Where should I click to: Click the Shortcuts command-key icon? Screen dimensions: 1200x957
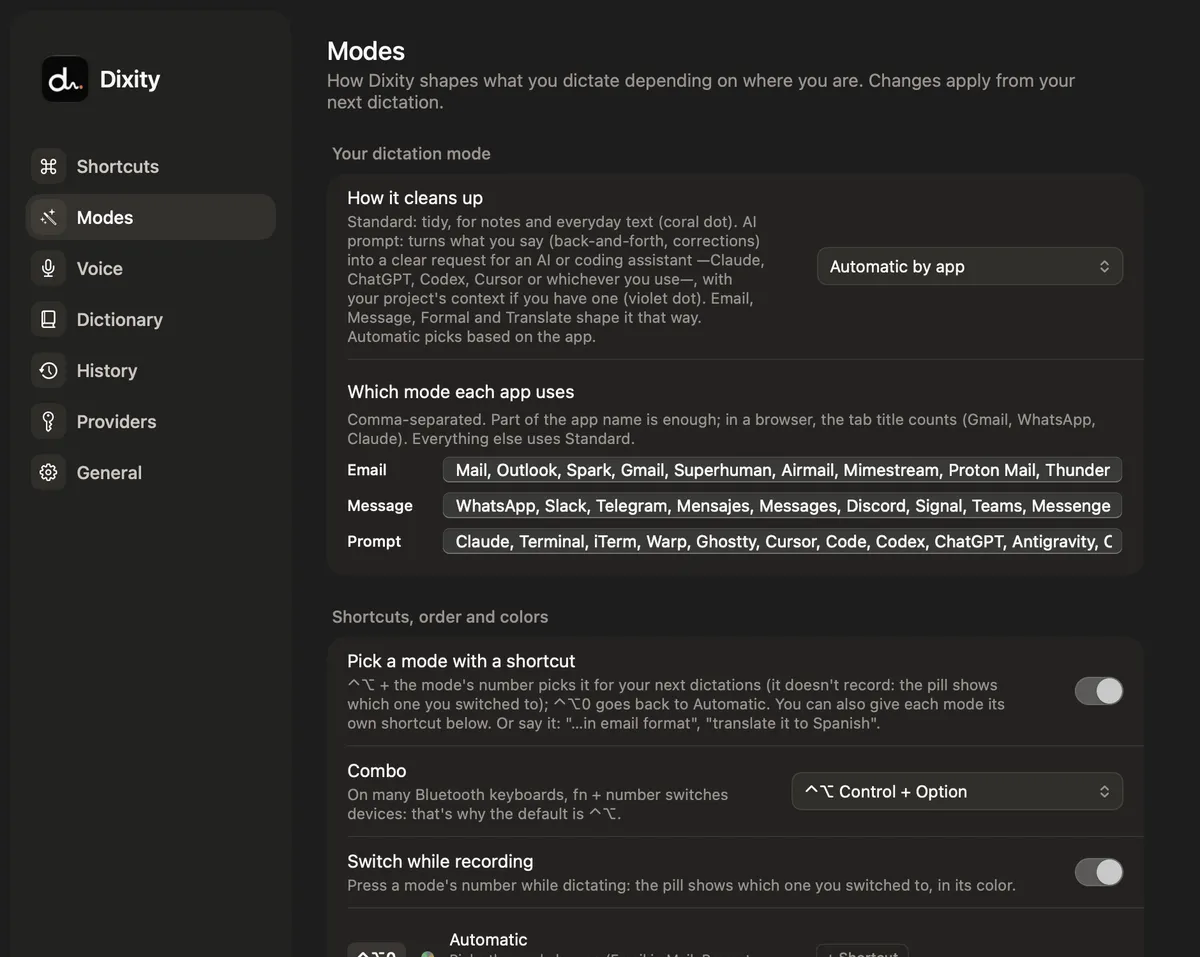48,166
